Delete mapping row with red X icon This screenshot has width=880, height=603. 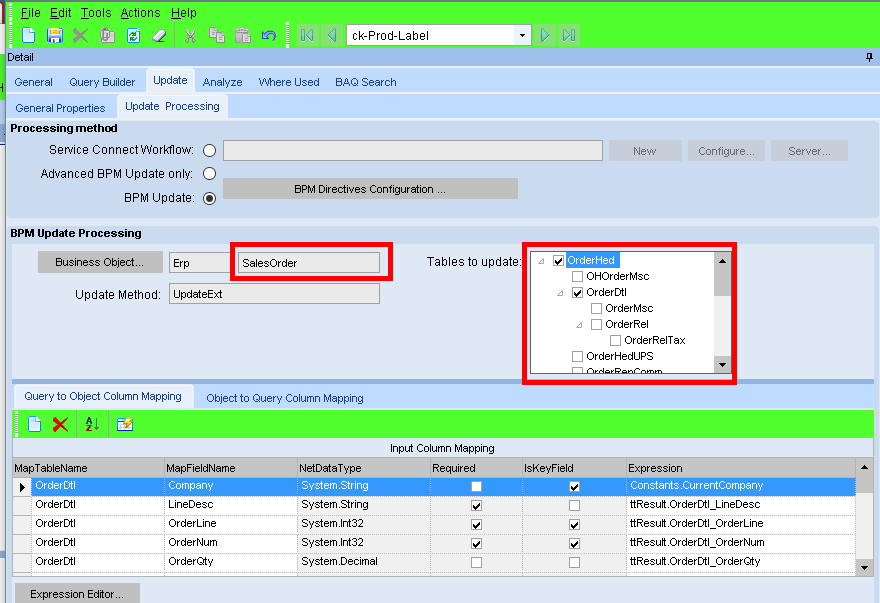60,424
